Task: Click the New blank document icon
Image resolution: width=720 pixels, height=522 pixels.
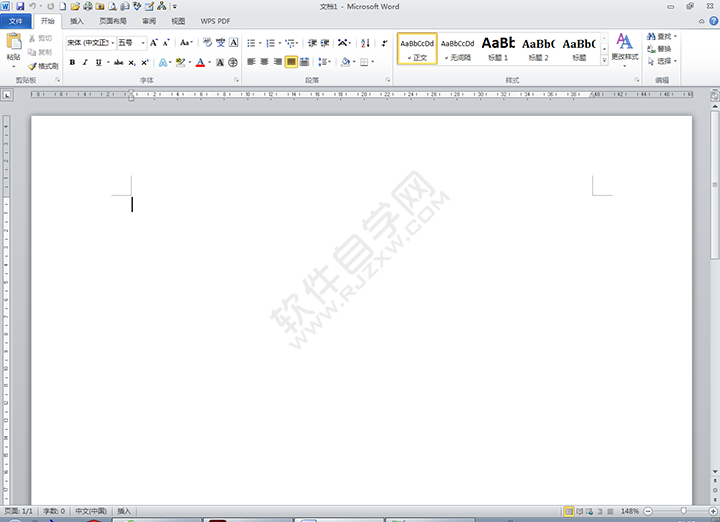Action: point(62,6)
